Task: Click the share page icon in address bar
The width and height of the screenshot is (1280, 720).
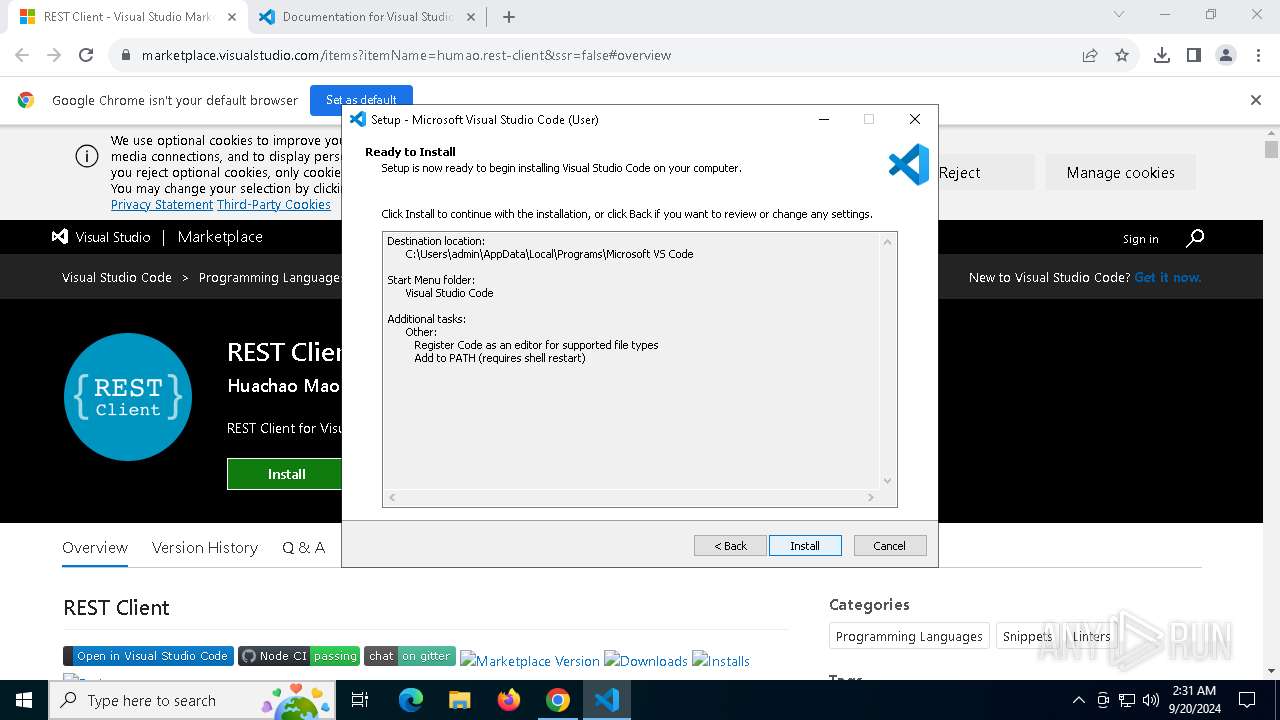Action: [1090, 55]
